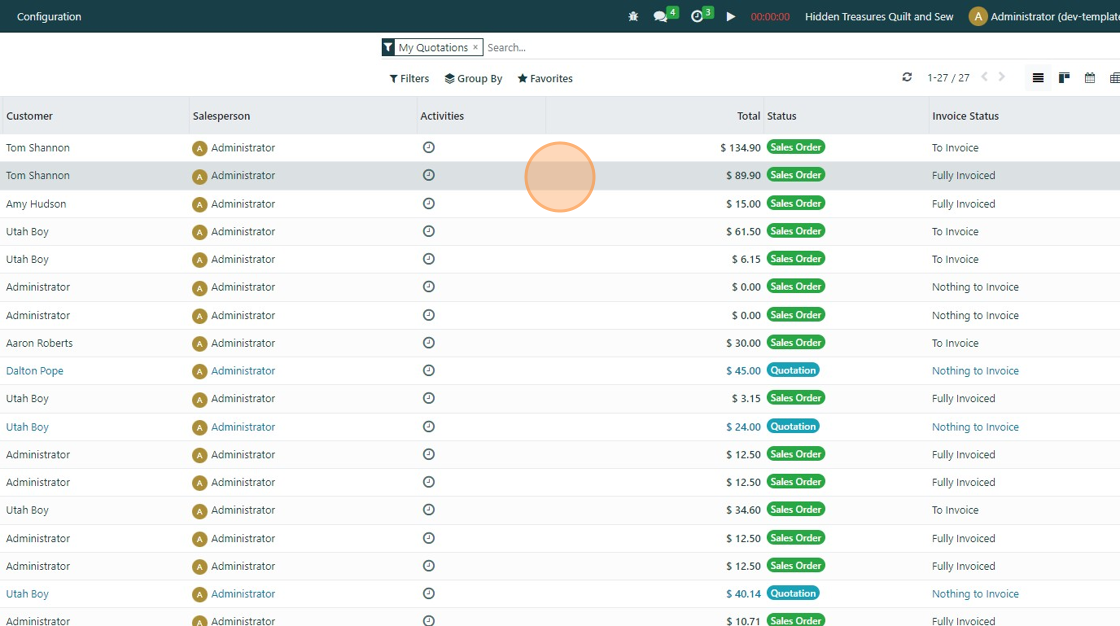Open the activities clock in top bar
The image size is (1120, 626).
click(697, 17)
